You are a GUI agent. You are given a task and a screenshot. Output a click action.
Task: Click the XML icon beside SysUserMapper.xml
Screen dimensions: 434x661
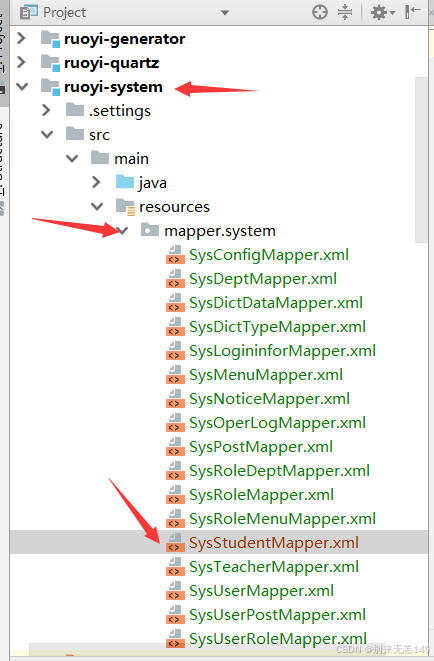[175, 591]
